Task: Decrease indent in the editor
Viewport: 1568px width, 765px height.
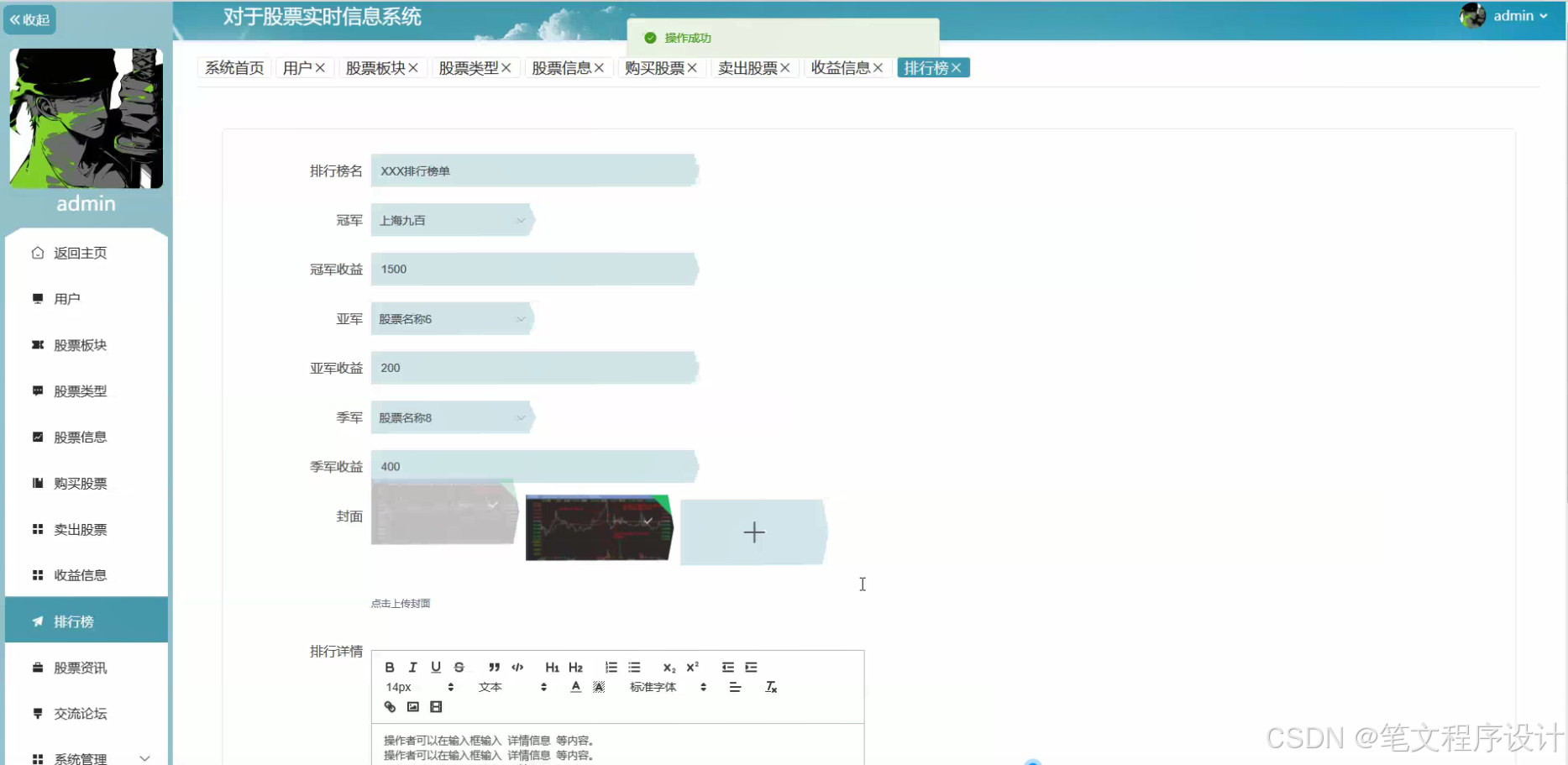Action: tap(727, 668)
